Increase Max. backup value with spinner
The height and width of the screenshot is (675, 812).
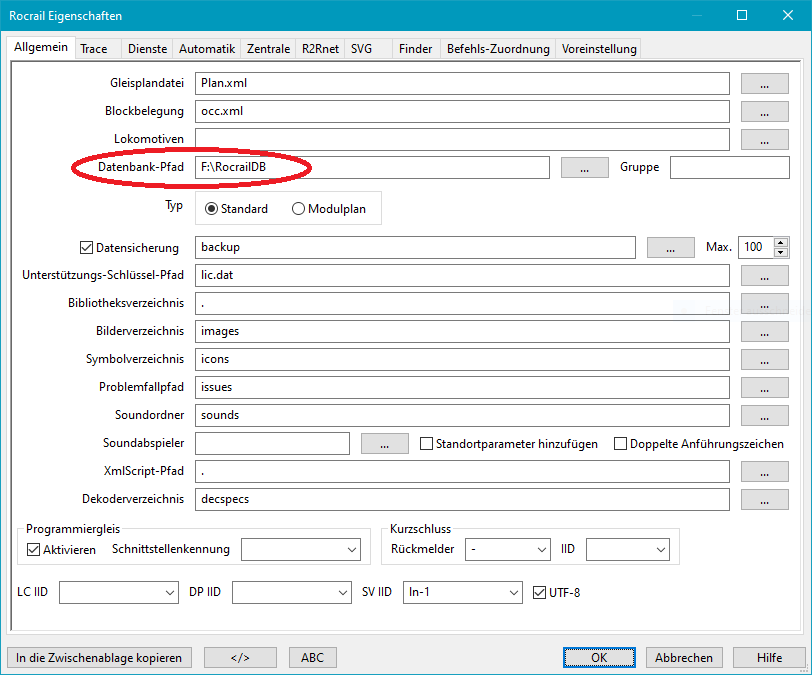(x=781, y=242)
